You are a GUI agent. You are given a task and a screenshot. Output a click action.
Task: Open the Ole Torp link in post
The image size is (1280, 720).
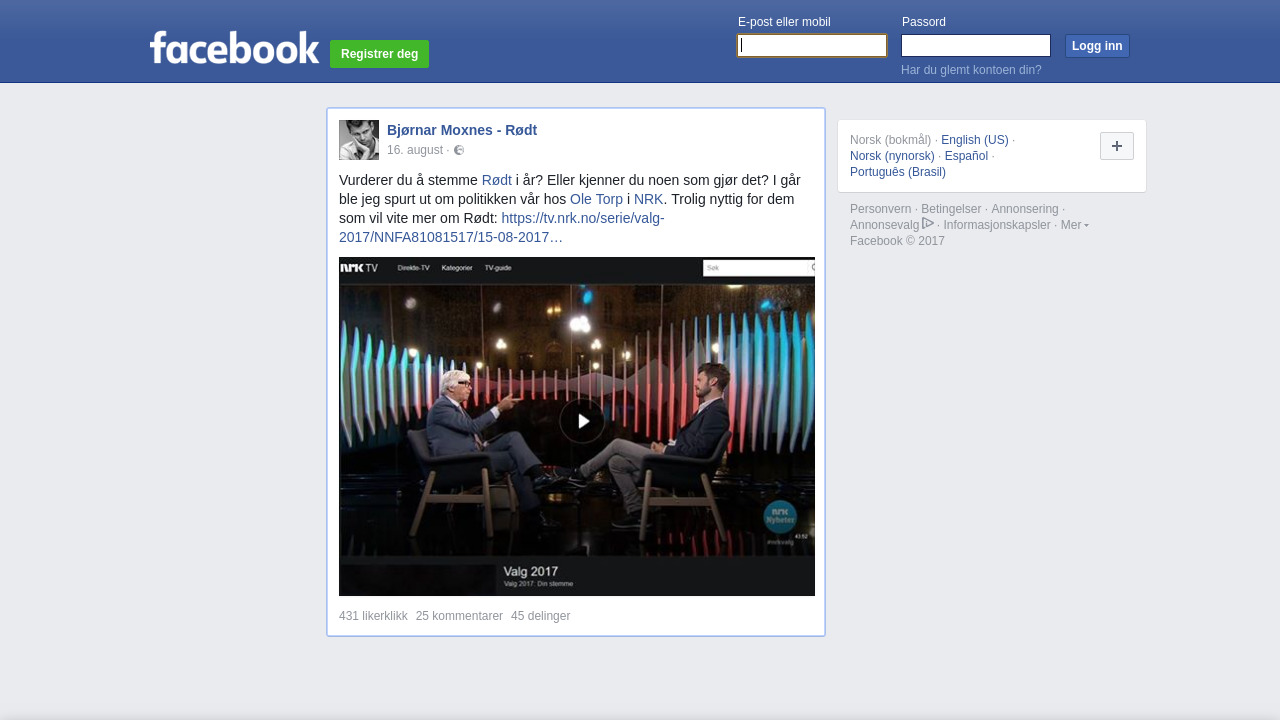[596, 199]
